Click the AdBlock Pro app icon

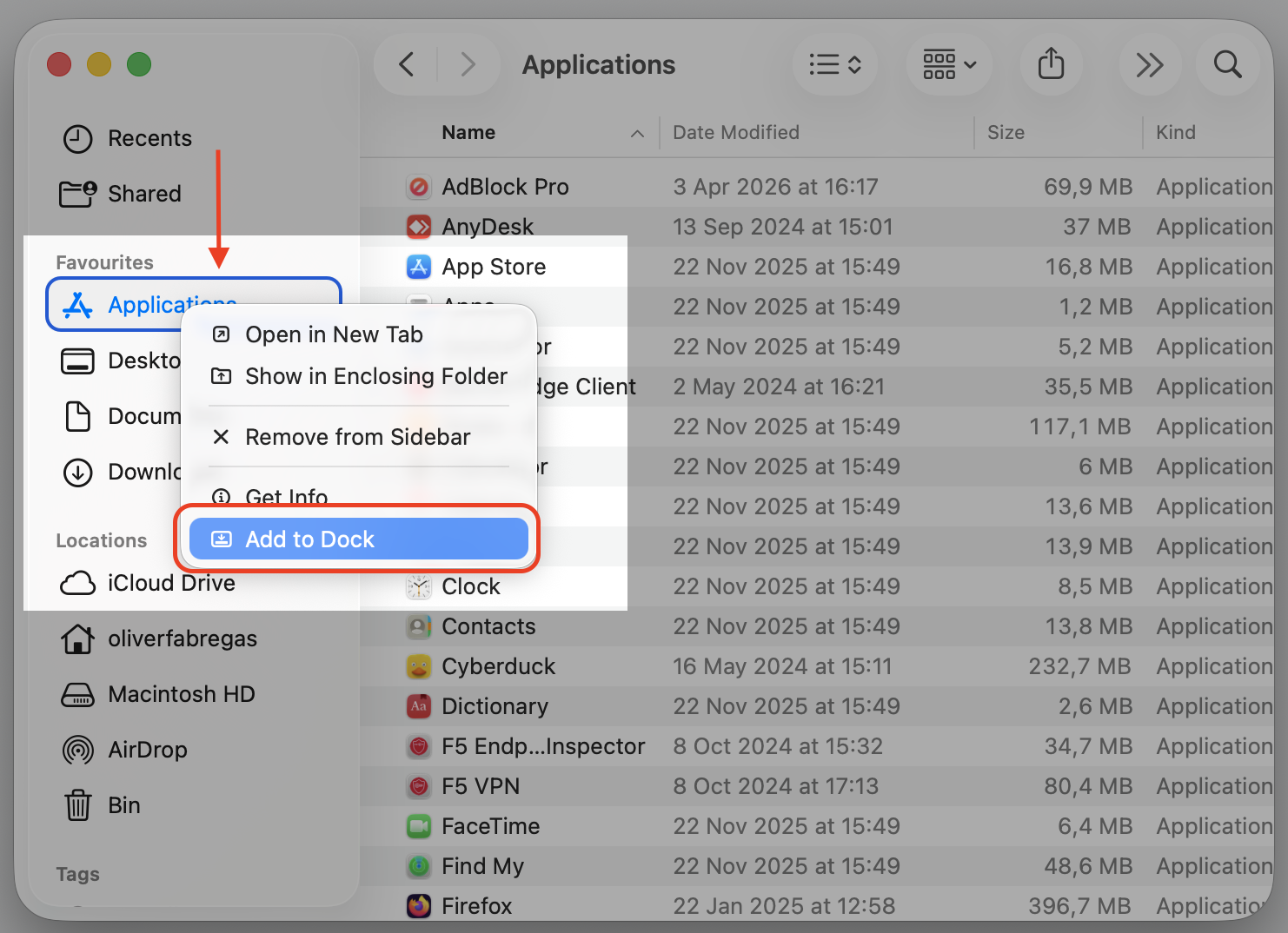[x=419, y=187]
